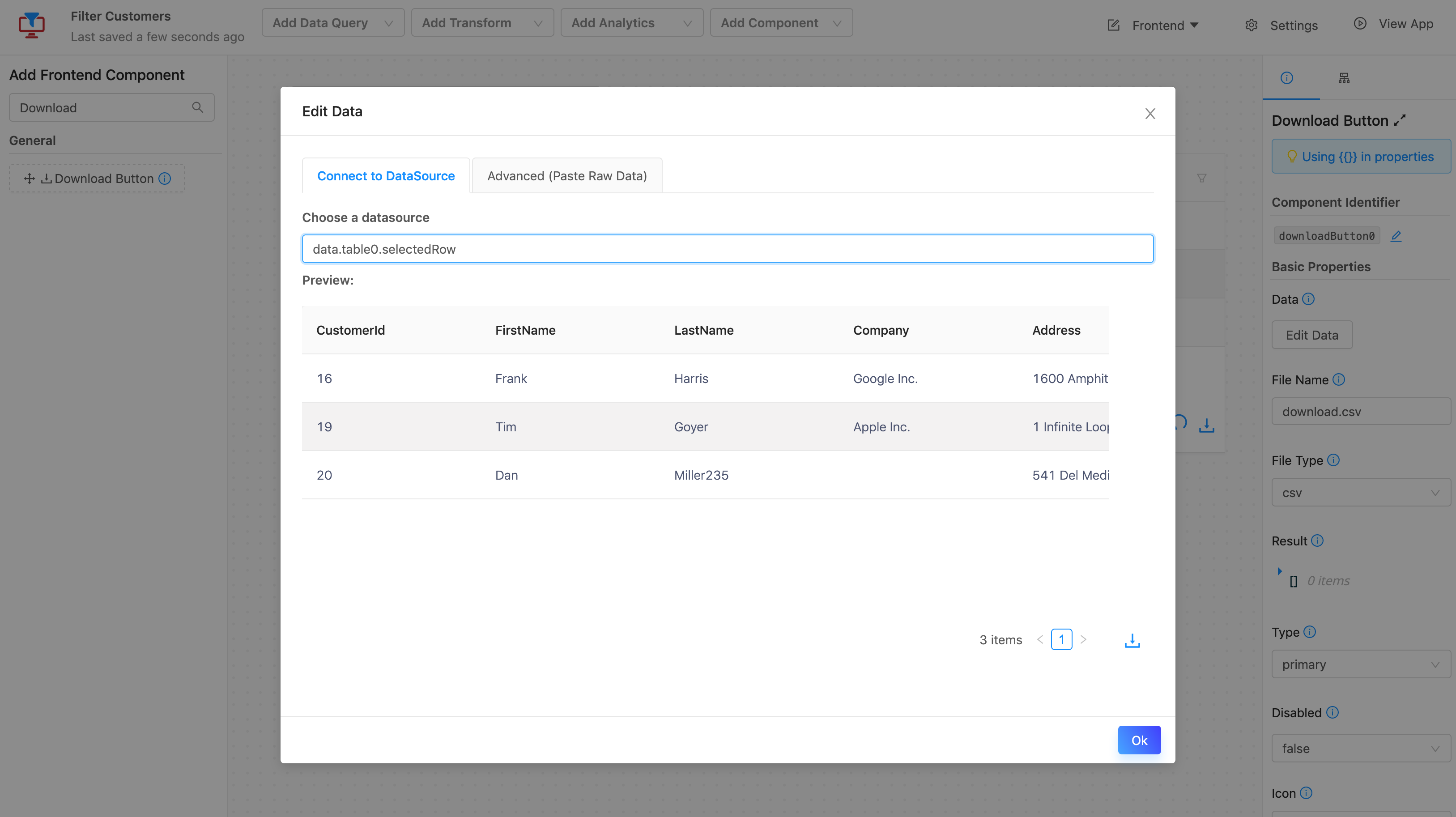
Task: Switch to Connect to DataSource tab
Action: pos(386,176)
